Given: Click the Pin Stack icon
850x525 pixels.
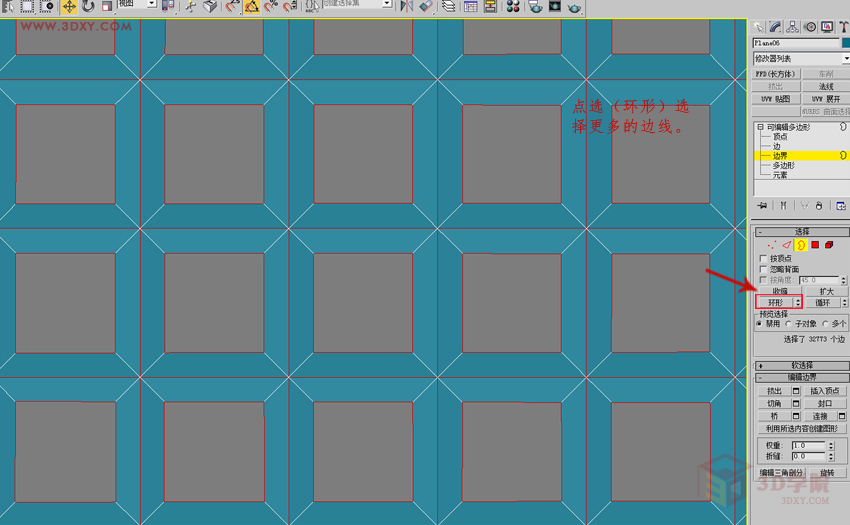Looking at the screenshot, I should [762, 206].
